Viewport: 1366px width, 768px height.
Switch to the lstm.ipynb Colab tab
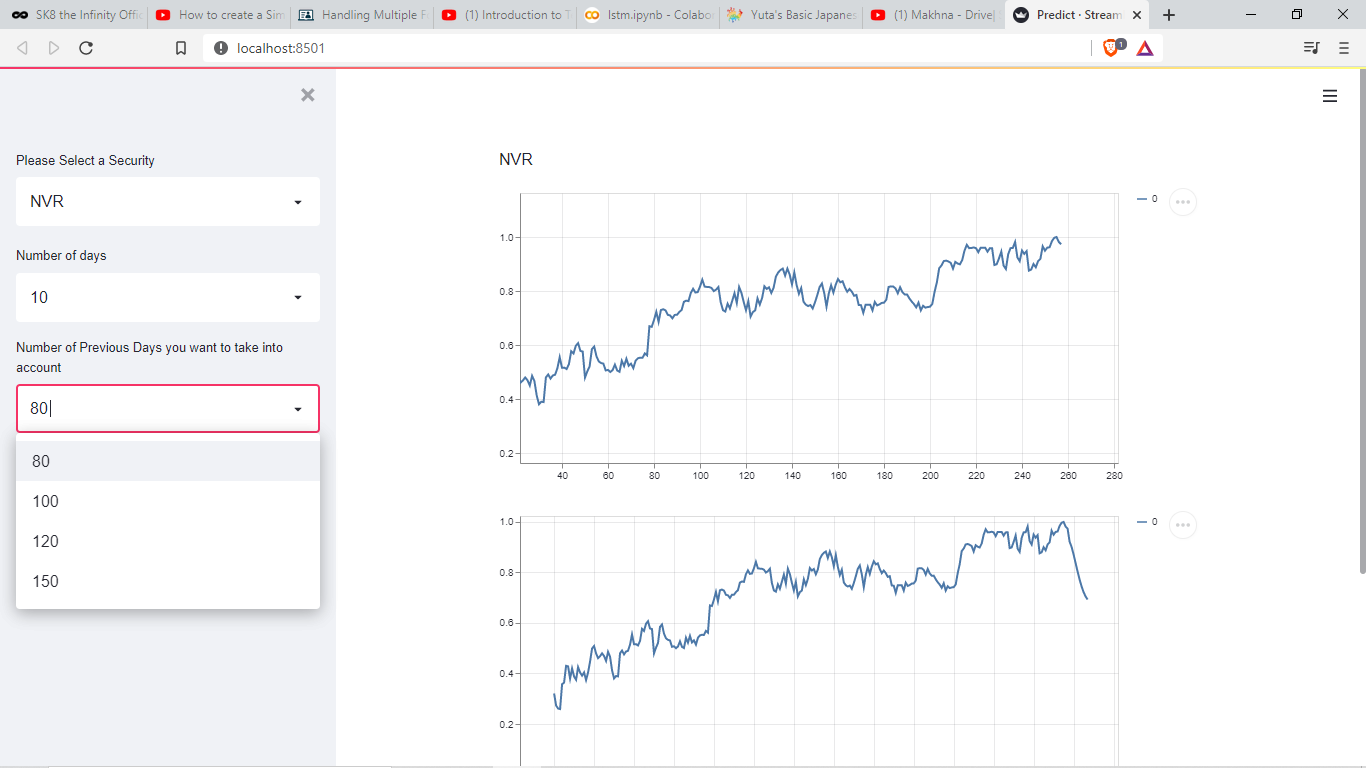coord(648,15)
